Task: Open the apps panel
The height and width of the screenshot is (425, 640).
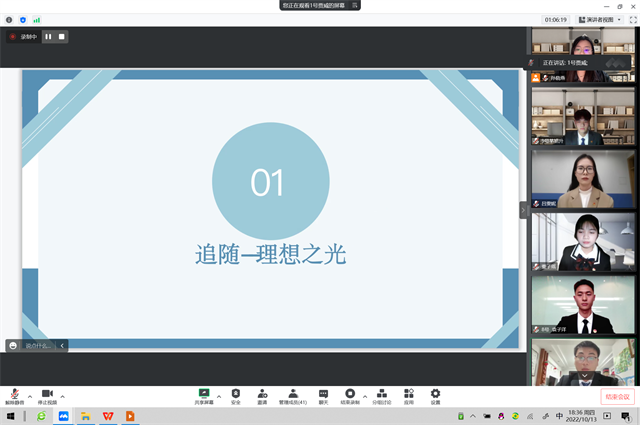Action: point(408,394)
